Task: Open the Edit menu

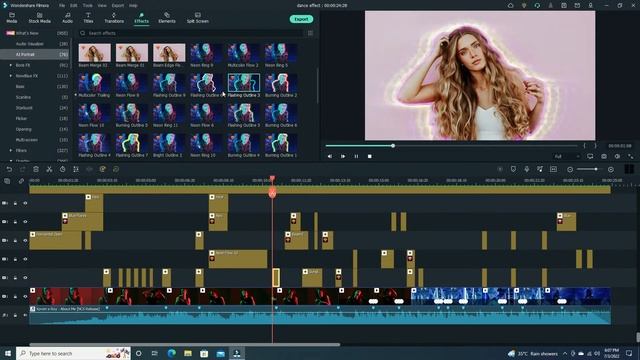Action: tap(73, 6)
